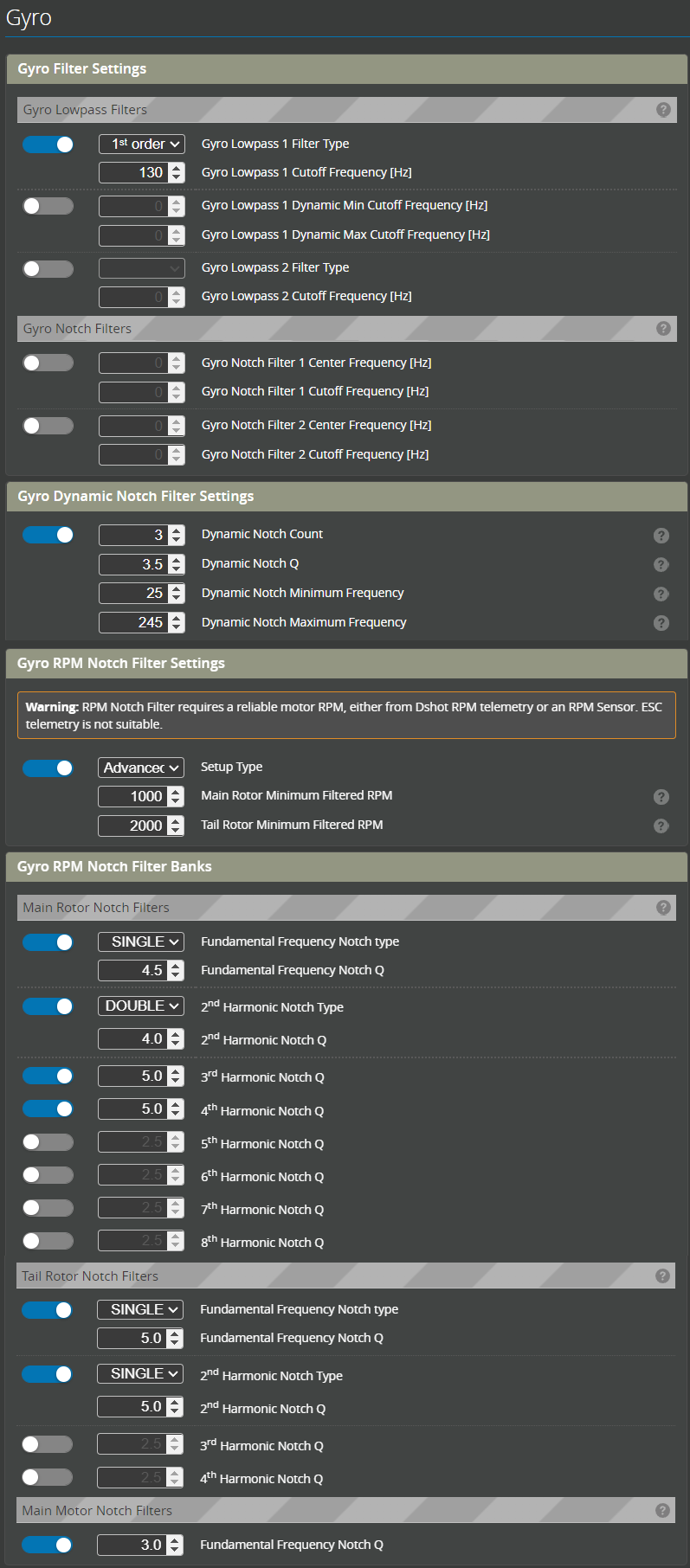
Task: Enable the Gyro Lowpass 2 filter
Action: pos(48,268)
